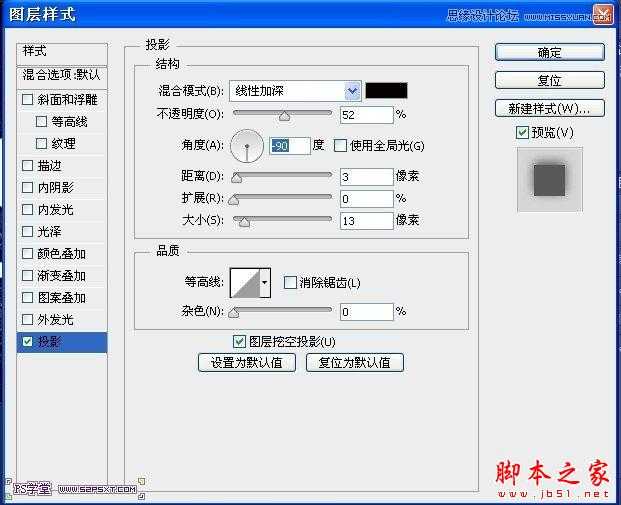Click 复位为默认值 button
This screenshot has width=621, height=505.
355,362
